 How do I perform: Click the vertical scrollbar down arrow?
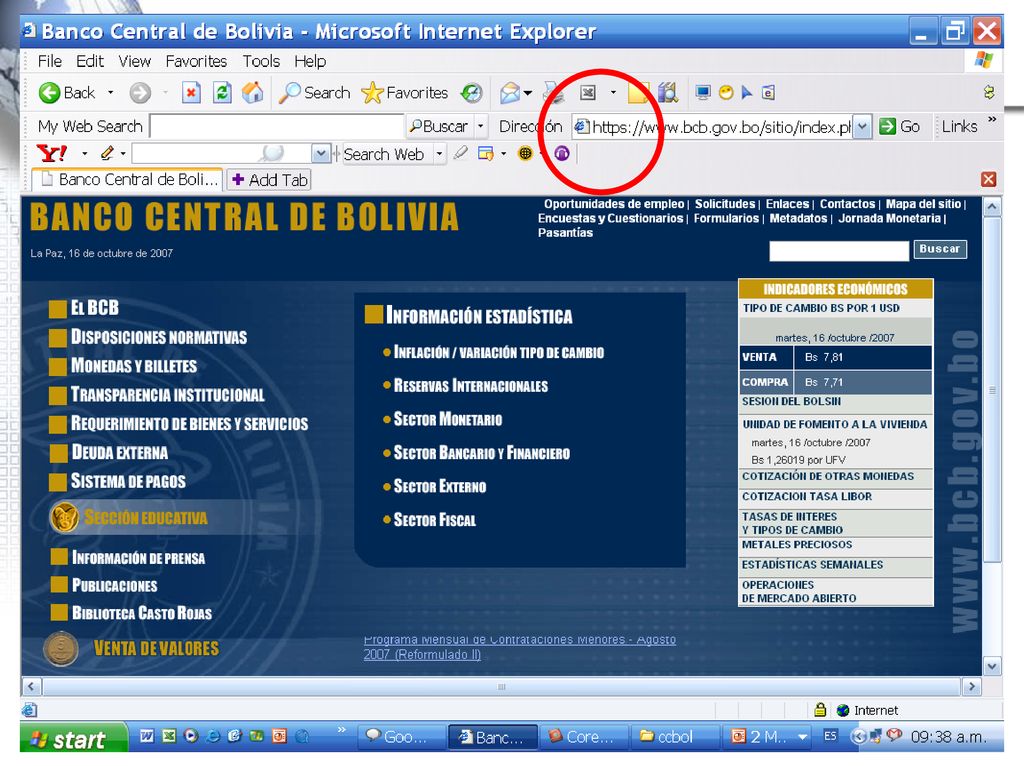[992, 667]
